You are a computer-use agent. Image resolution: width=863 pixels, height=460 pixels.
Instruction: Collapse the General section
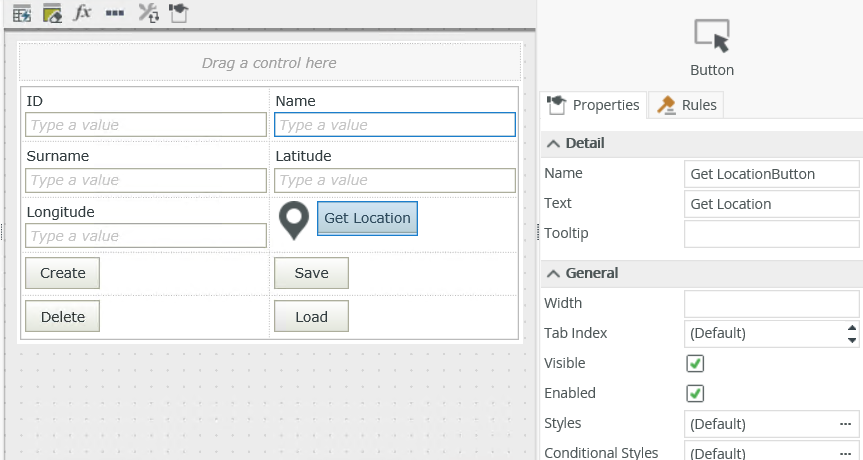coord(553,273)
